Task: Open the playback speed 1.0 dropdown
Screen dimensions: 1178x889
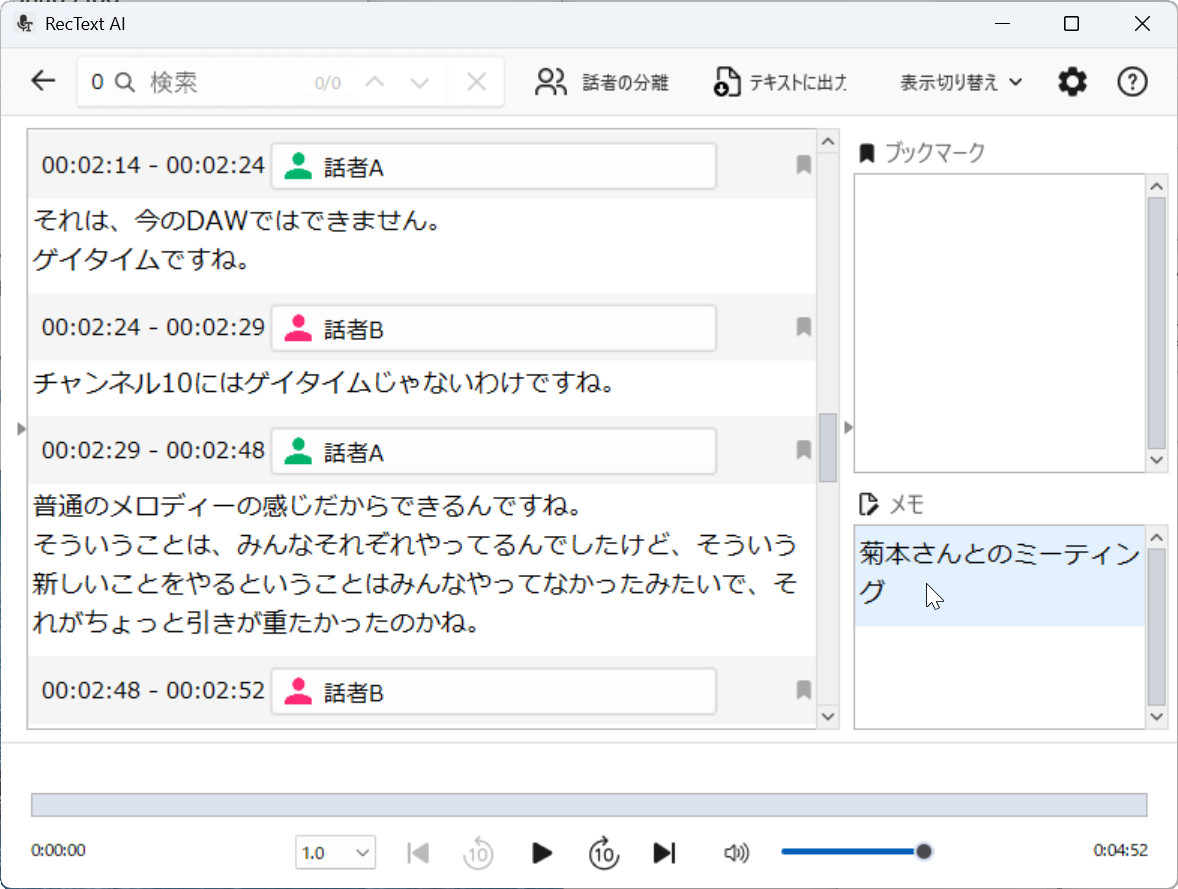Action: (335, 852)
